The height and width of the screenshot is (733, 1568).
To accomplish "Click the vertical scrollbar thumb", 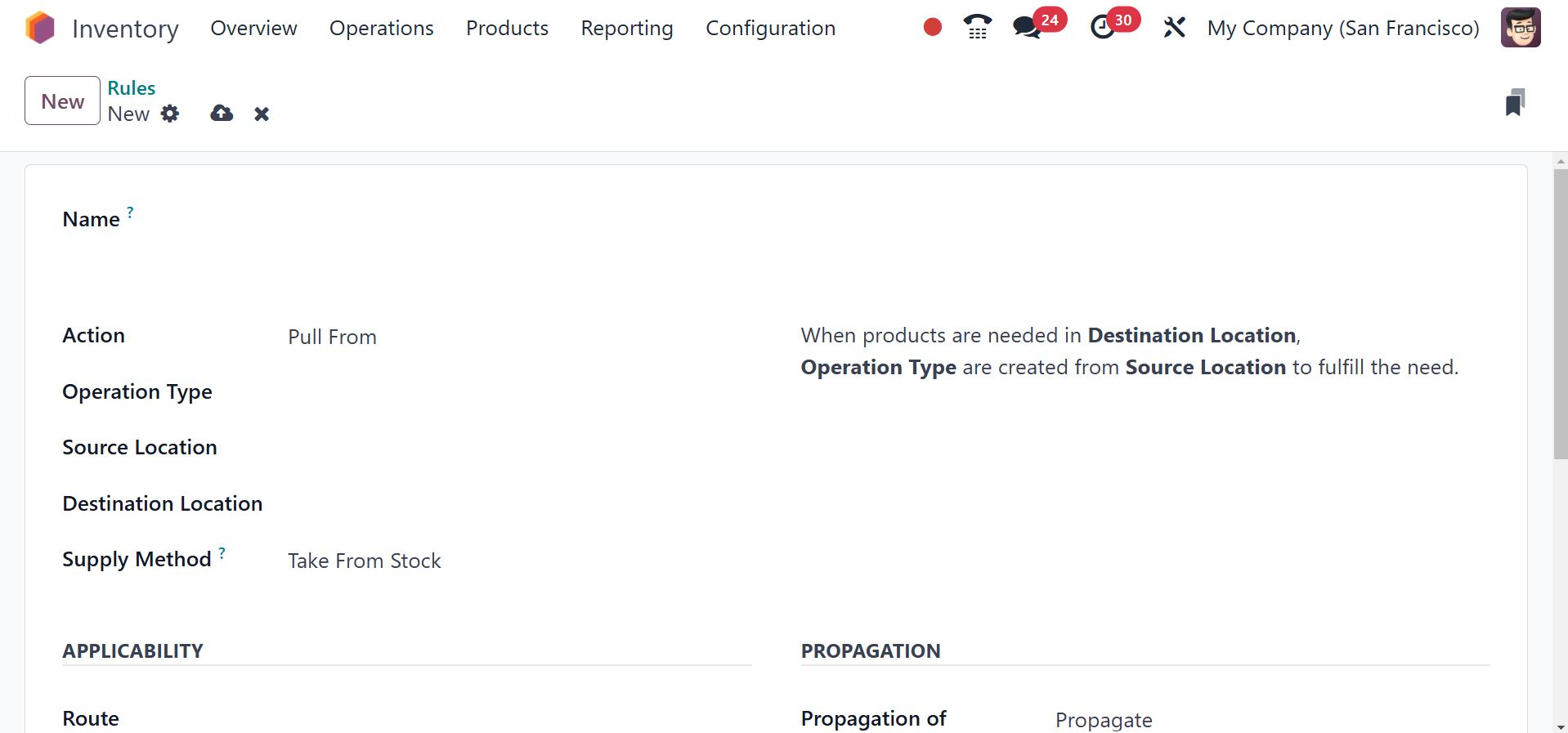I will tap(1561, 315).
